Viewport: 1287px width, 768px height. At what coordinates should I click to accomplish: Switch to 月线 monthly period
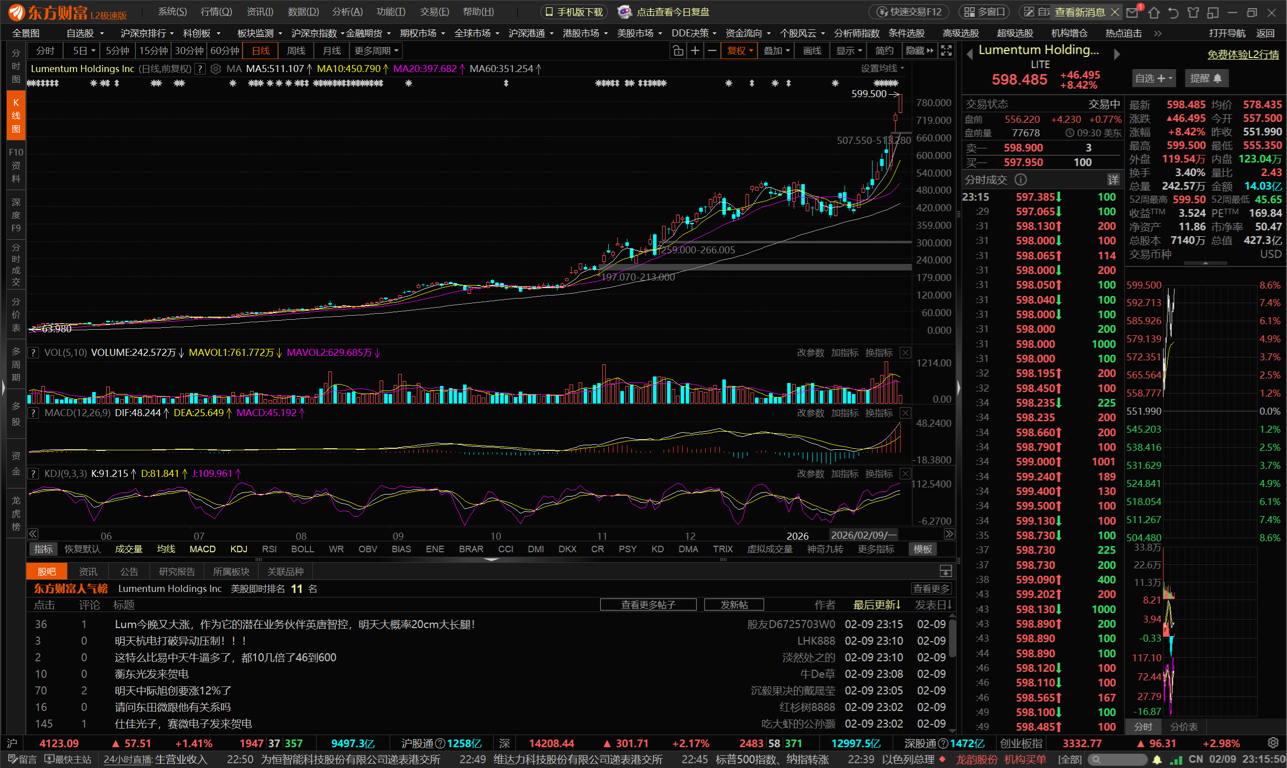pos(331,51)
